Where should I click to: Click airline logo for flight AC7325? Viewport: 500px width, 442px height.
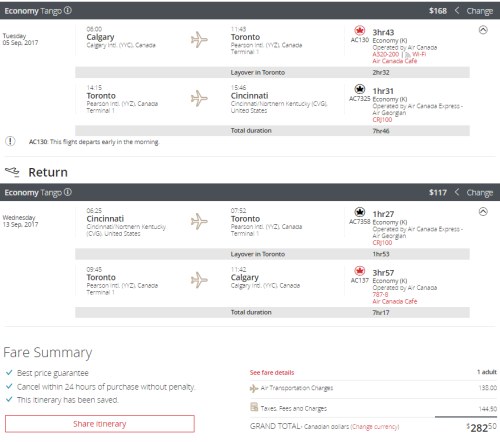point(359,89)
